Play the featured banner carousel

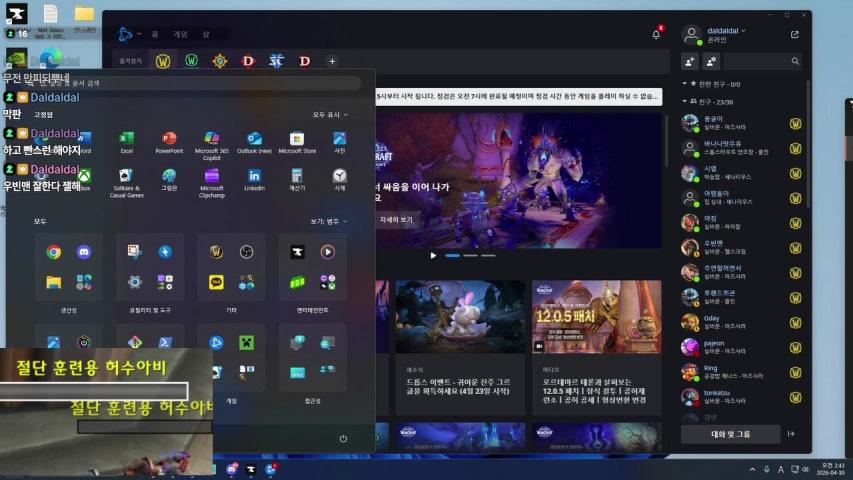pos(433,255)
